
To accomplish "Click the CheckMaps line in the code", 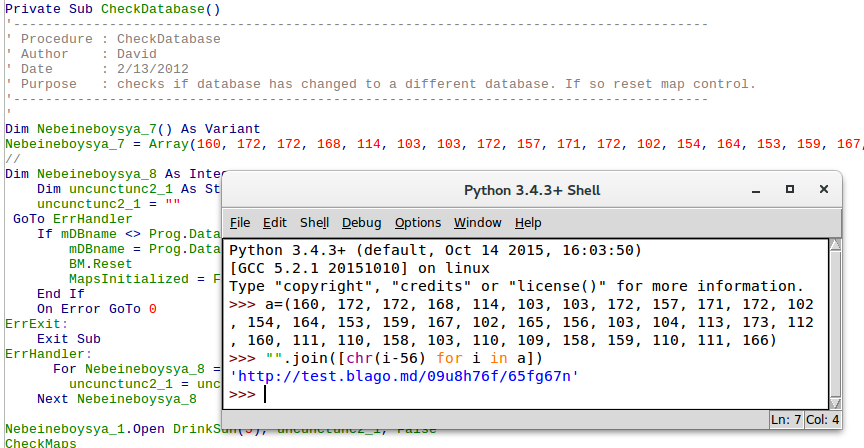I will 40,443.
